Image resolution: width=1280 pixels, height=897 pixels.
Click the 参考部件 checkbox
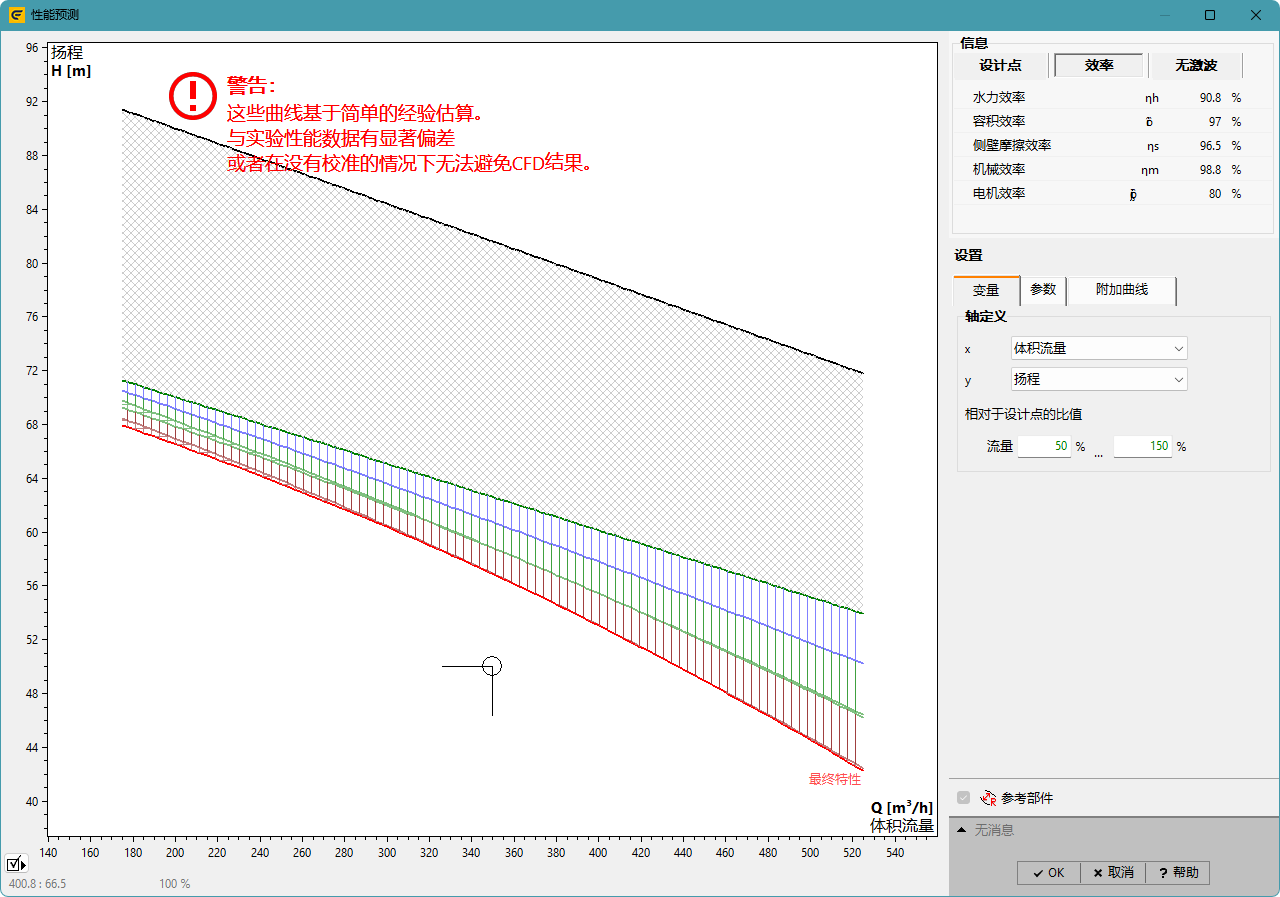(963, 797)
